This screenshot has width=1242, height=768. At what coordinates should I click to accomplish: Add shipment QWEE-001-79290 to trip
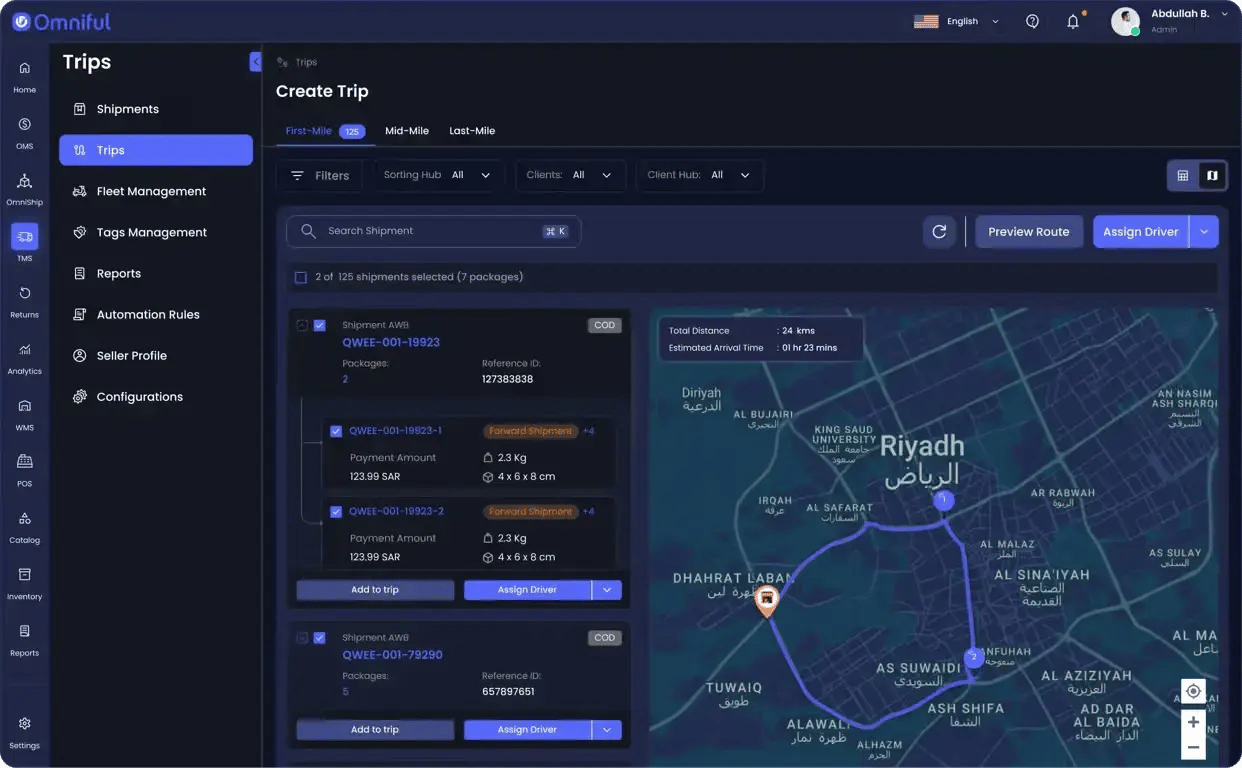pyautogui.click(x=375, y=730)
